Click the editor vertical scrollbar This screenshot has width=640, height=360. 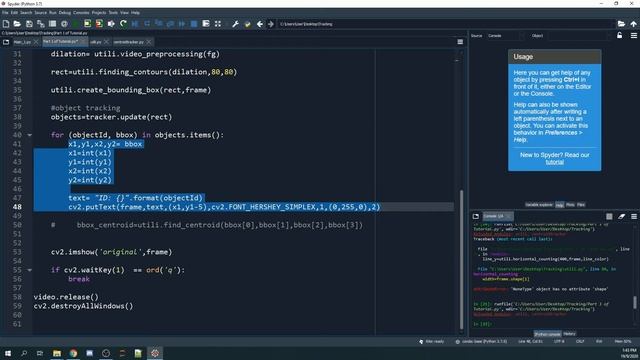(x=462, y=259)
